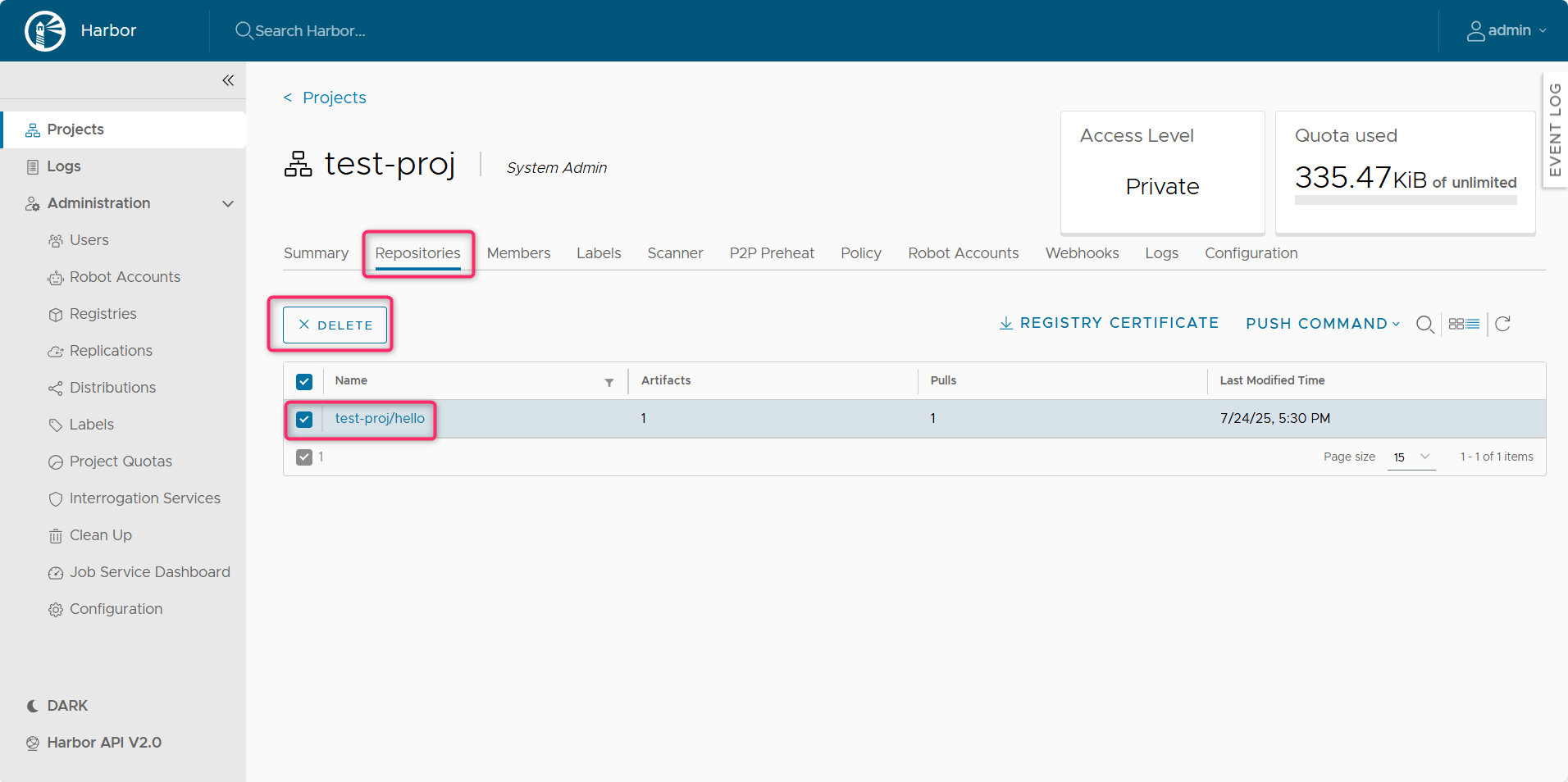This screenshot has height=782, width=1568.
Task: Open the project Robot Accounts tab
Action: click(964, 253)
